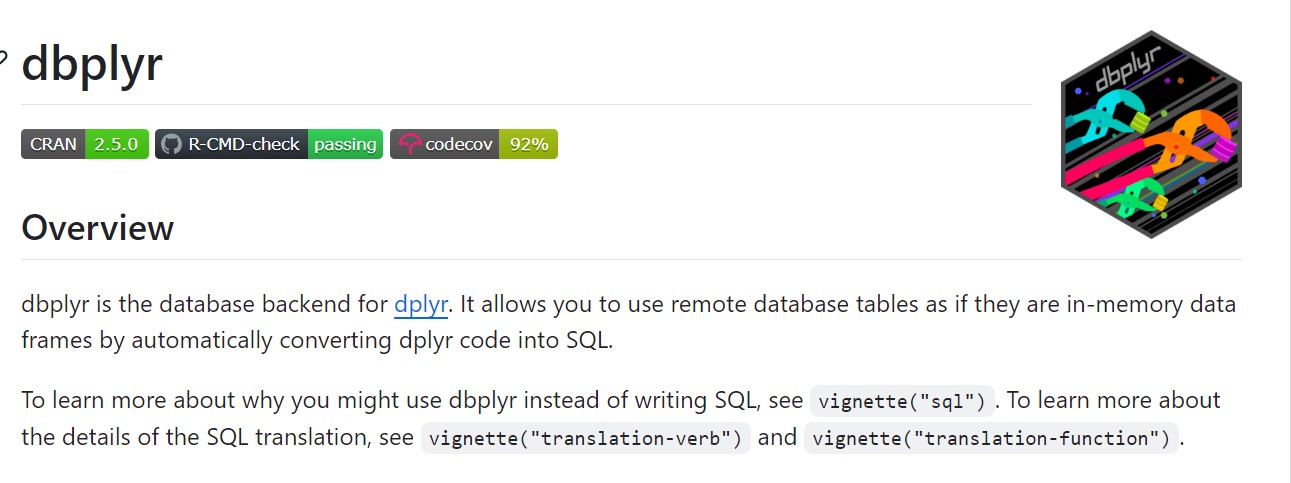Click the green passing status segment
This screenshot has height=483, width=1291.
coord(345,144)
